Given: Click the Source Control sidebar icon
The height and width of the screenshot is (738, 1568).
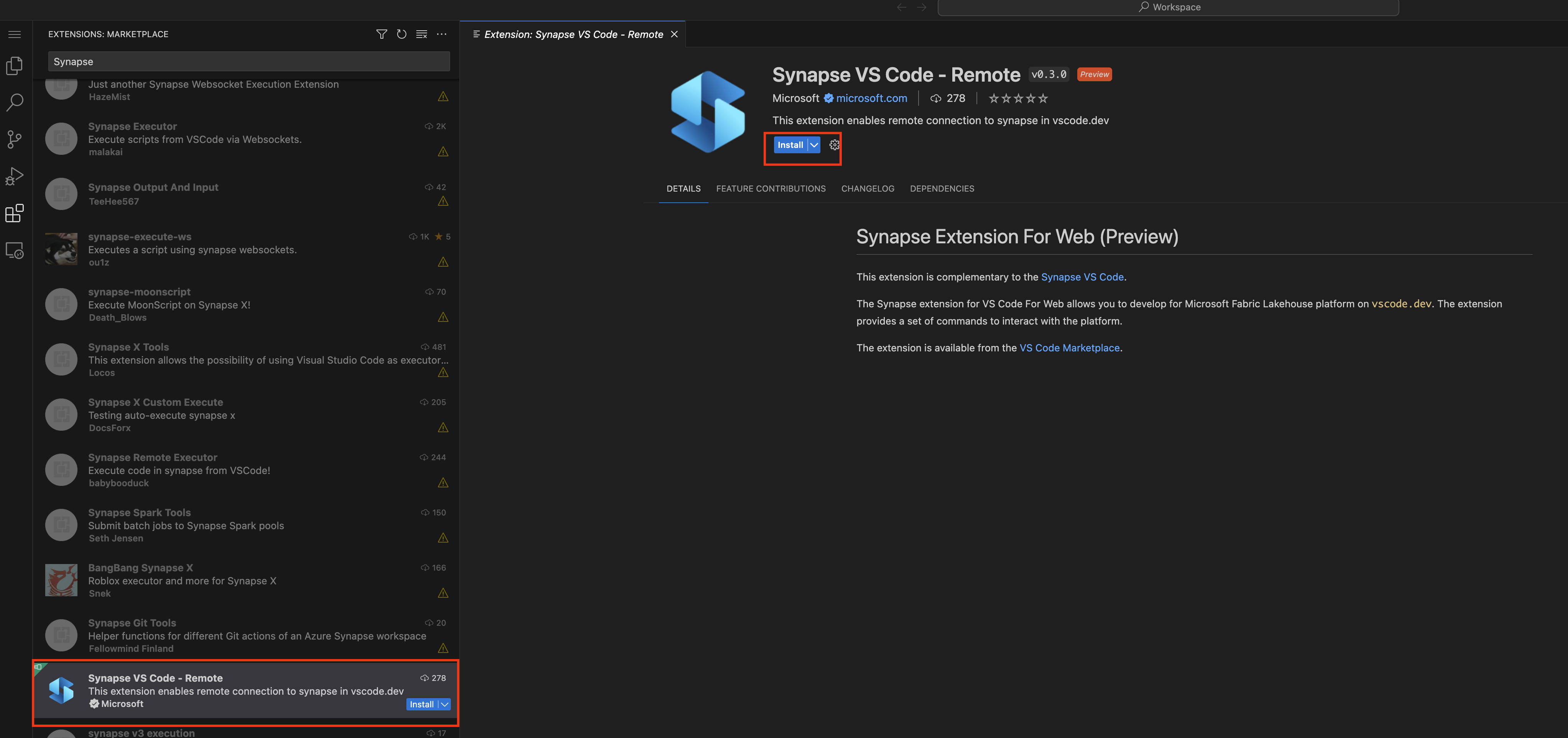Looking at the screenshot, I should click(15, 139).
